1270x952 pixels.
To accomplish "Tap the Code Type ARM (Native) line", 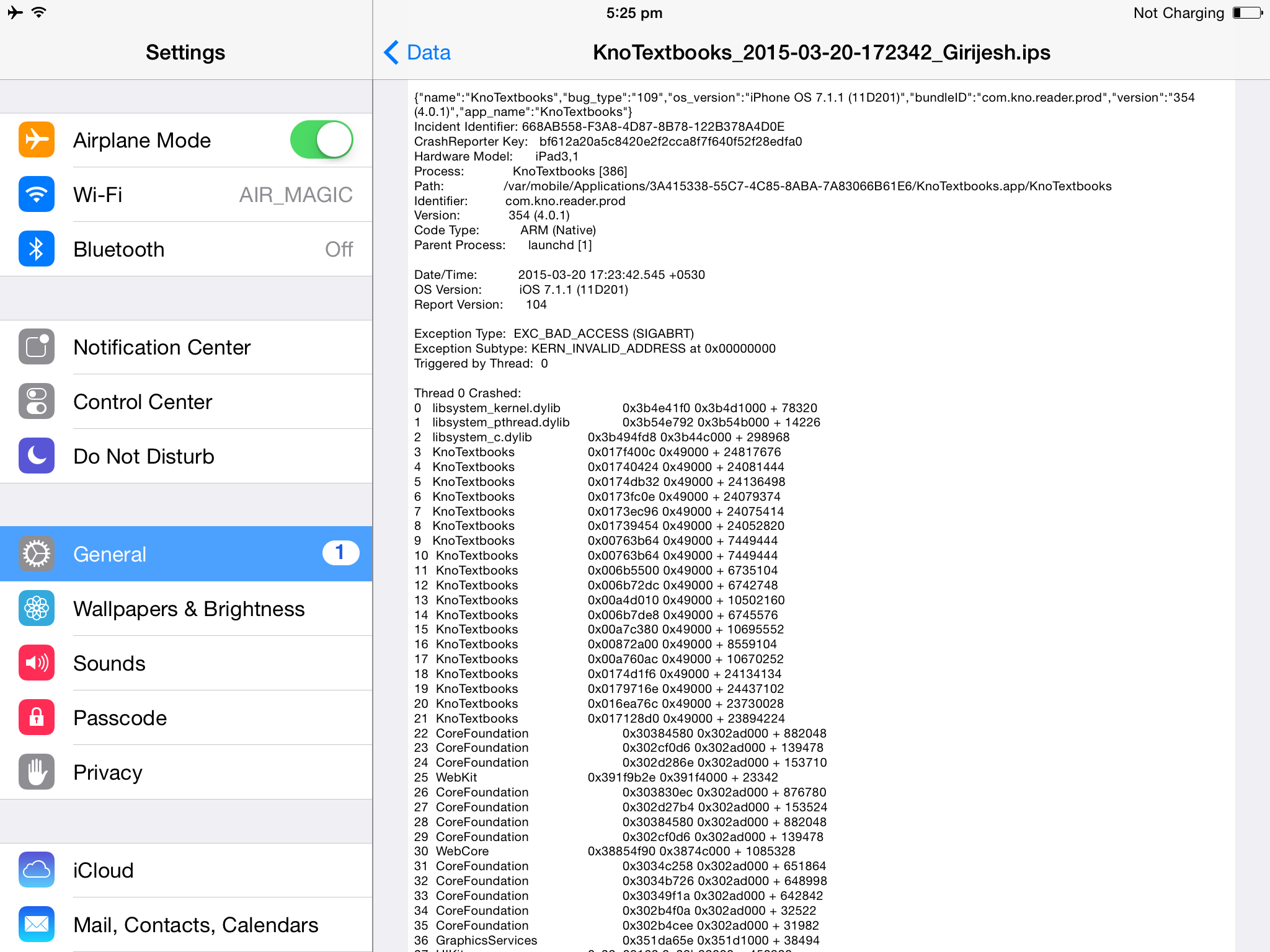I will coord(505,231).
